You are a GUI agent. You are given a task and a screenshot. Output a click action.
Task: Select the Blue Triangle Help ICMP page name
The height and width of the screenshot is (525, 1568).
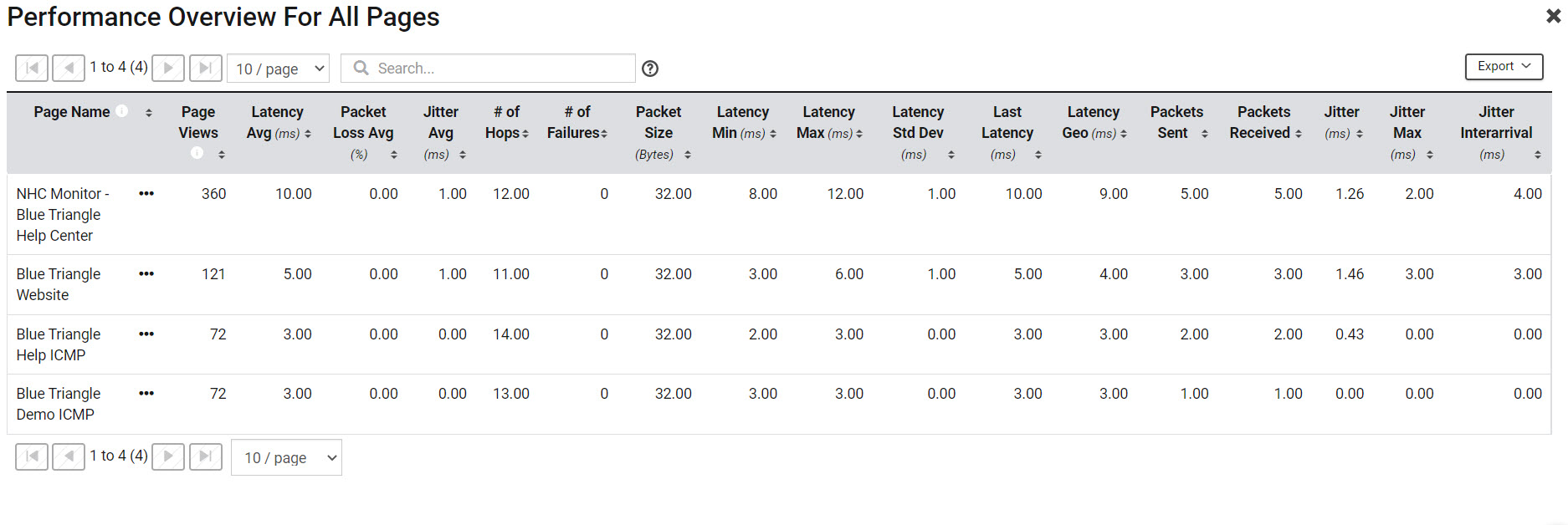coord(59,344)
